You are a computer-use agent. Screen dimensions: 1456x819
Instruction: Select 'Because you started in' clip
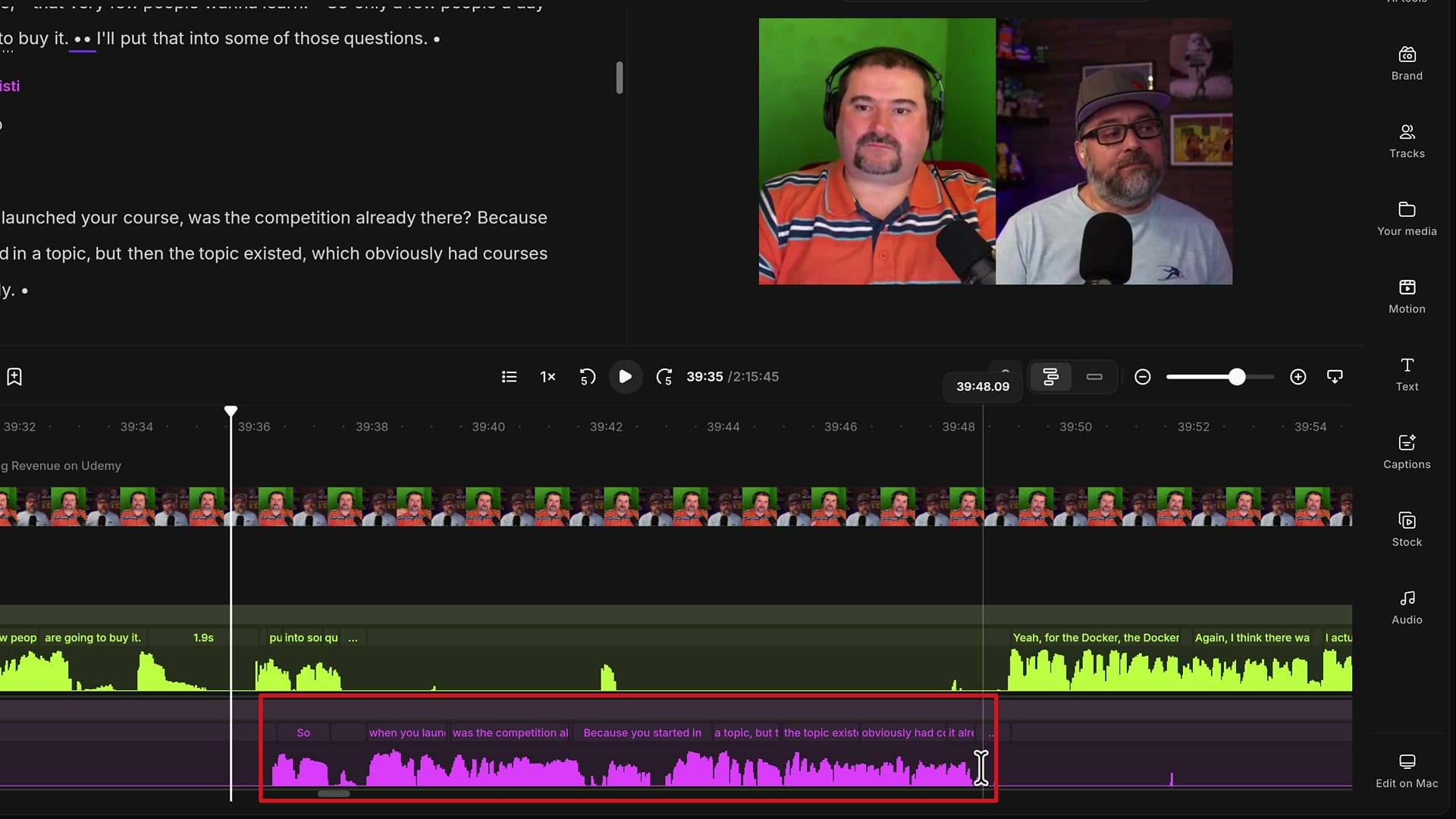tap(642, 733)
